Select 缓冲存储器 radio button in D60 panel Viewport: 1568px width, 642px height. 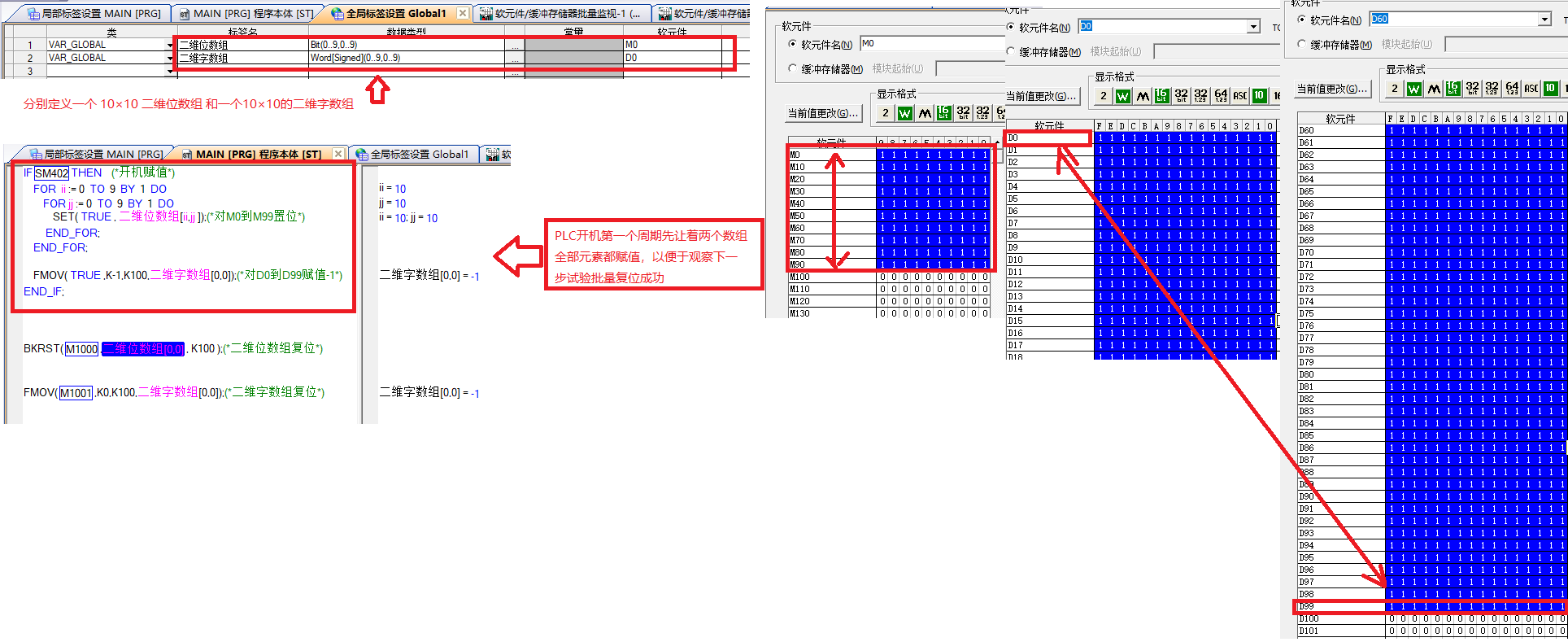tap(1302, 45)
